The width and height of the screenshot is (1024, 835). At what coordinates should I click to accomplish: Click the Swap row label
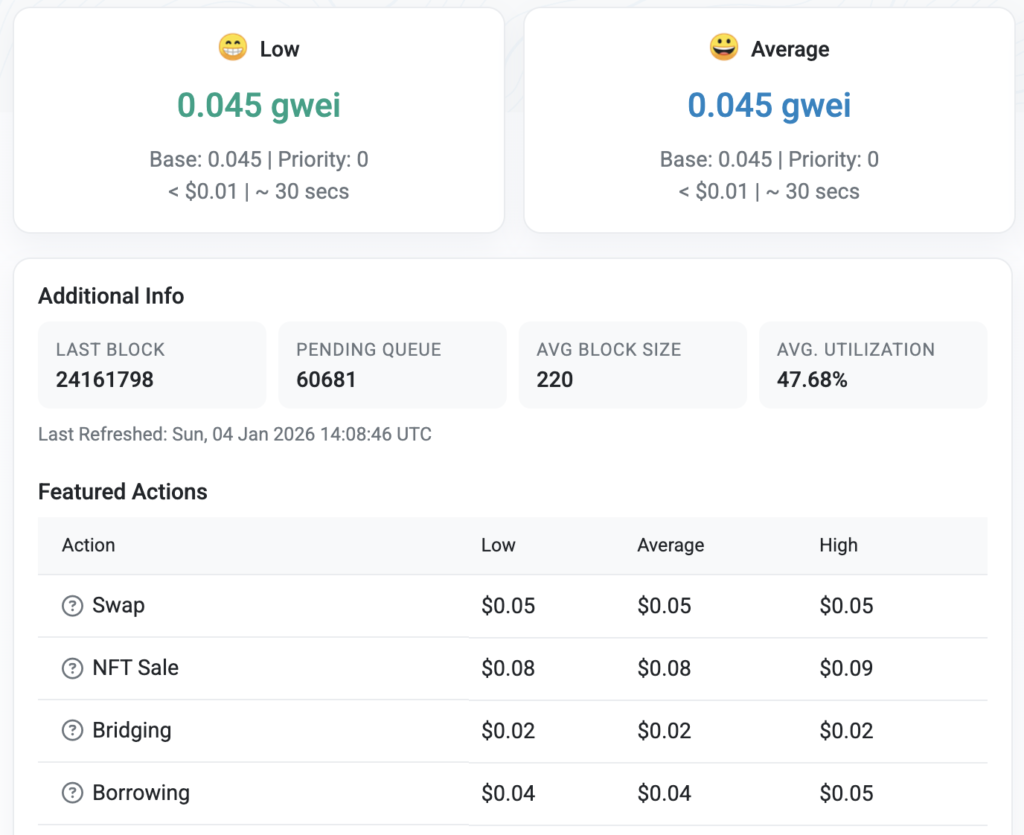click(x=118, y=606)
